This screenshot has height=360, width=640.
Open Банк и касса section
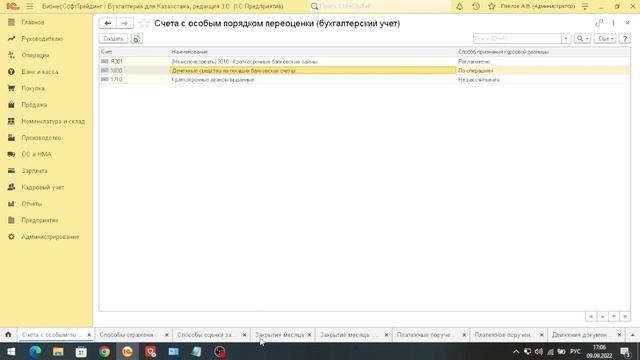[x=40, y=72]
